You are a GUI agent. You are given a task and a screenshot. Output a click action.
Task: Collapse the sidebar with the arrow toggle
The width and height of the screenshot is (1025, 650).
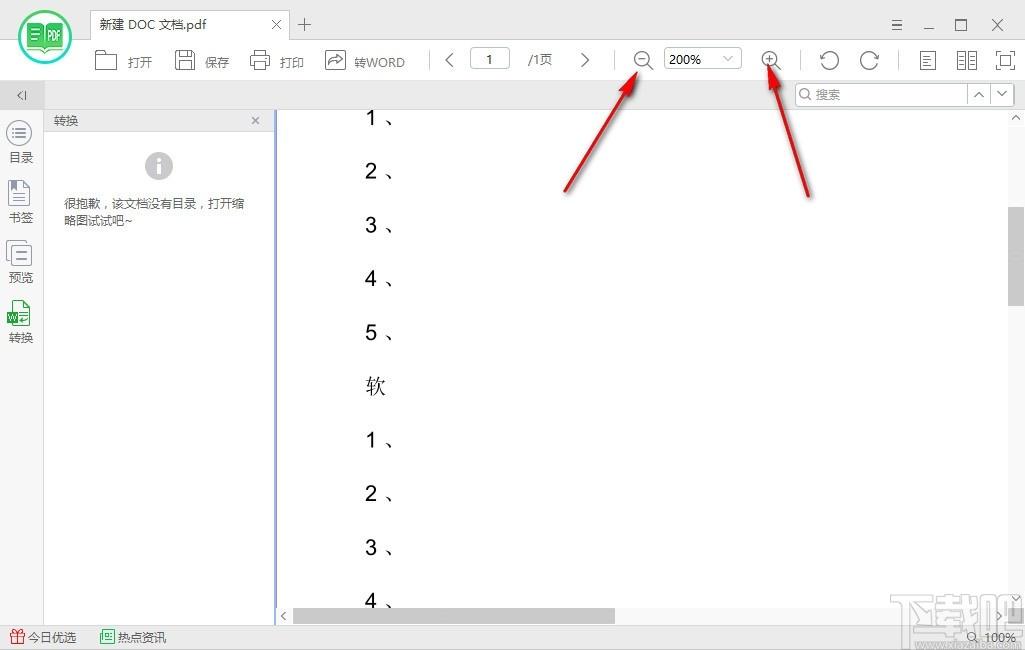click(22, 95)
